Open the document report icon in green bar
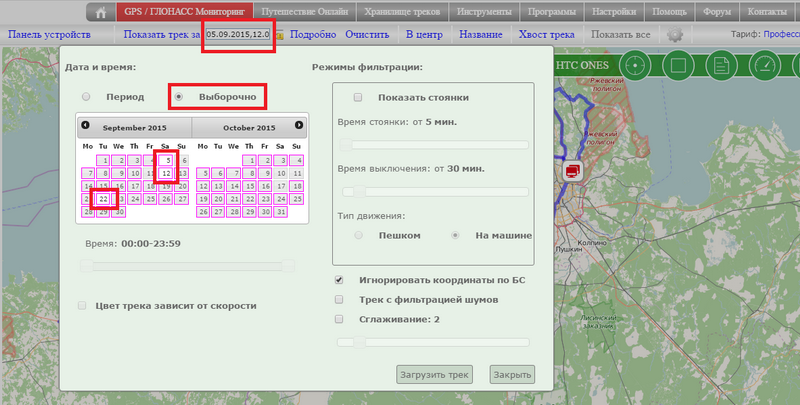 [720, 67]
